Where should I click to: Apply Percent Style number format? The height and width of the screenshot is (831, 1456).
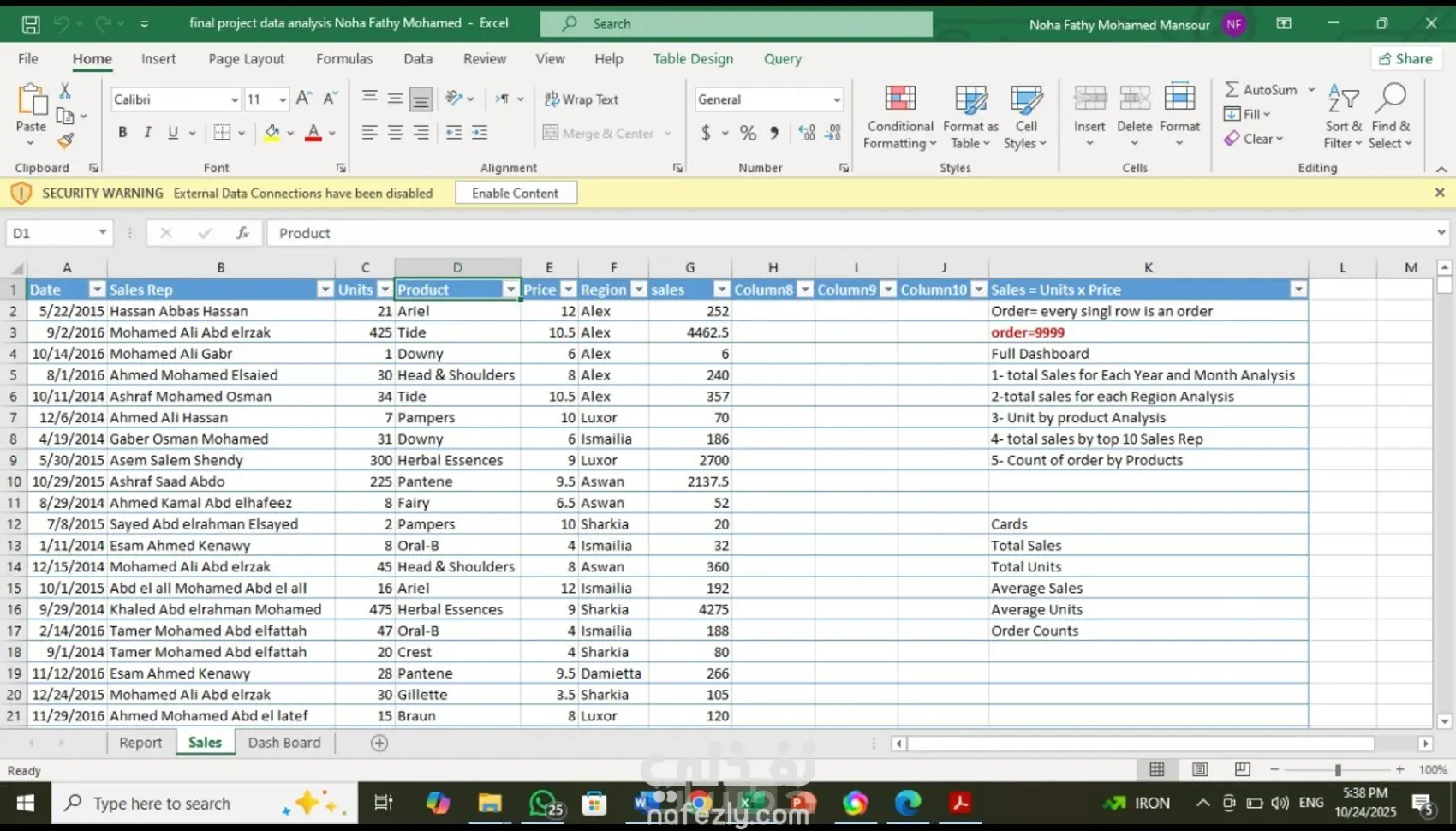point(748,133)
